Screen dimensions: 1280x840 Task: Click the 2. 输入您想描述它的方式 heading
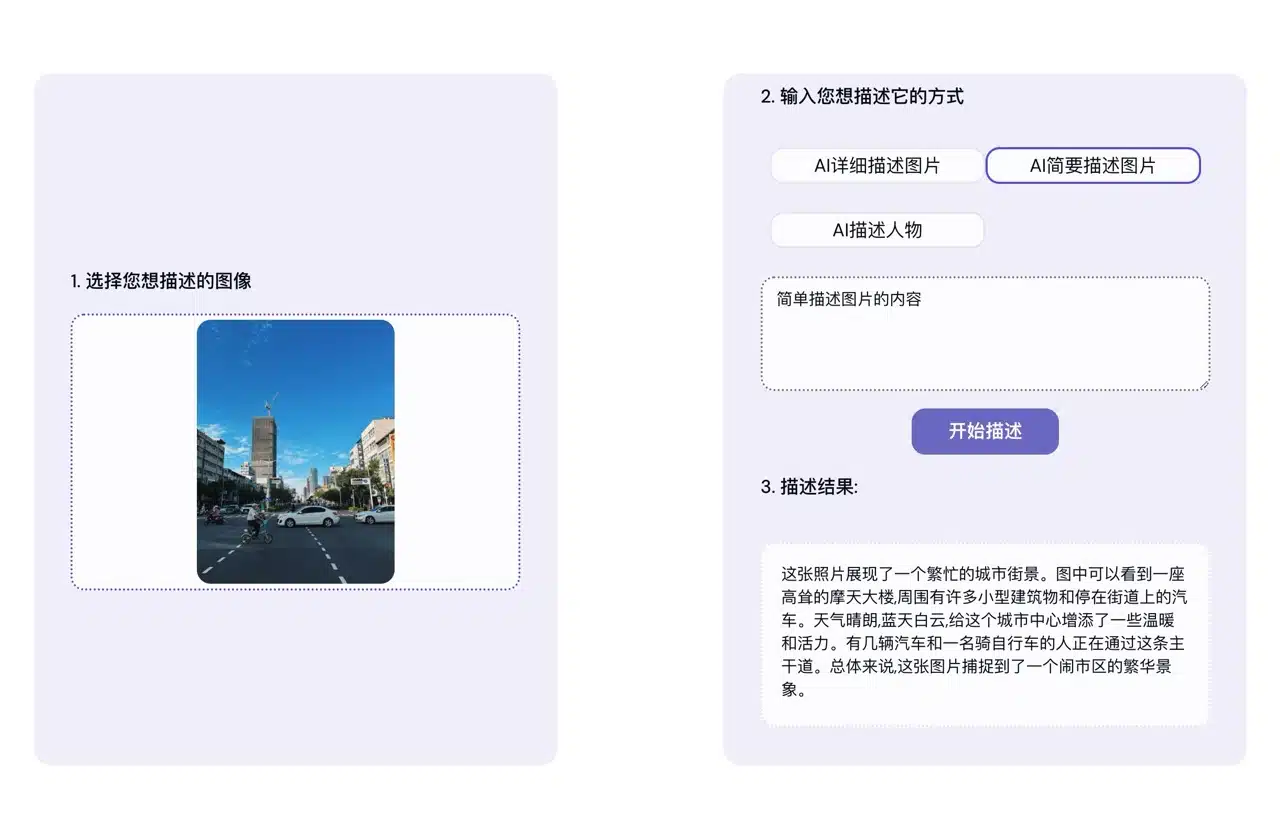[x=862, y=97]
